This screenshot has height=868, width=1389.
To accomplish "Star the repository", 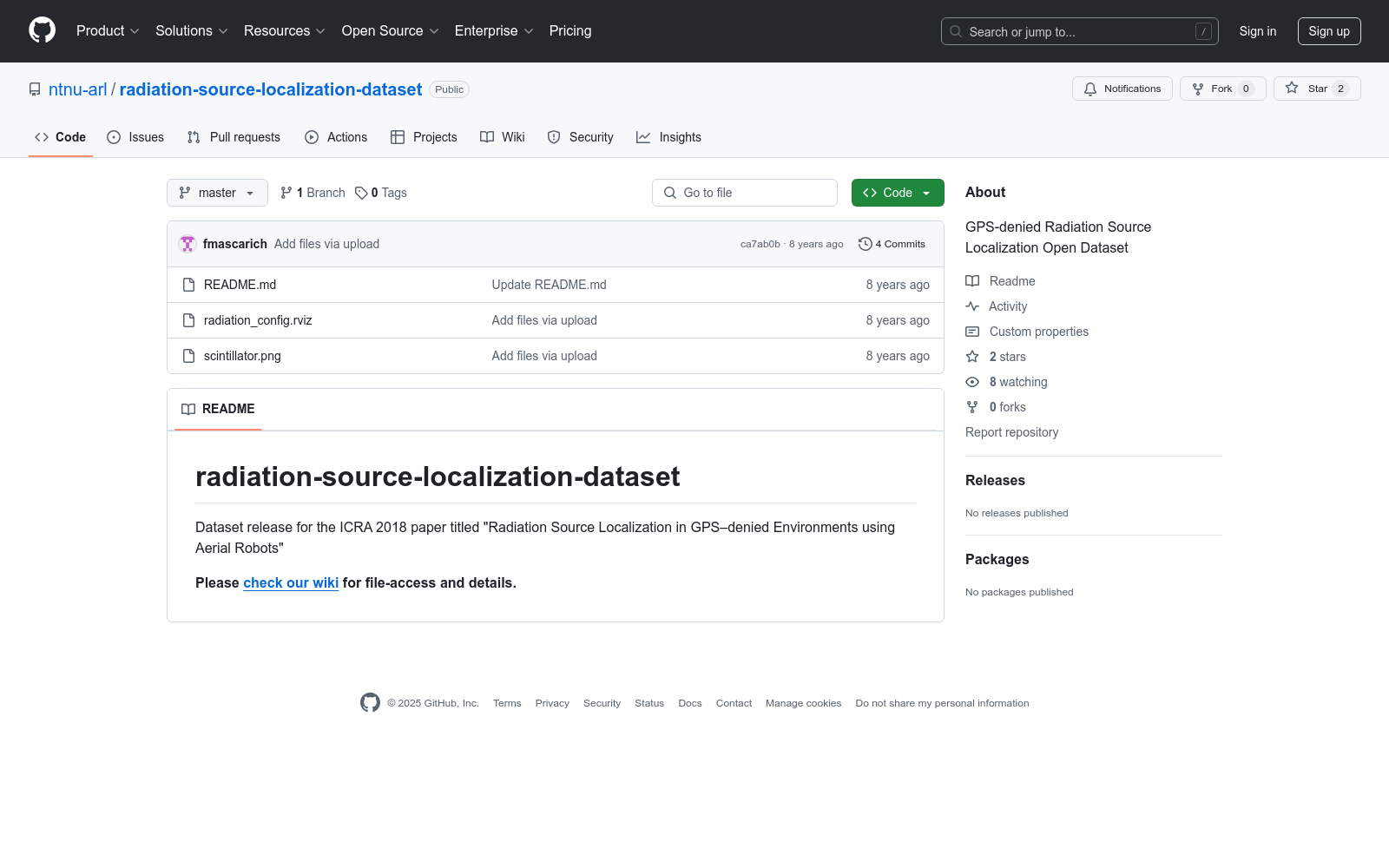I will [x=1315, y=89].
